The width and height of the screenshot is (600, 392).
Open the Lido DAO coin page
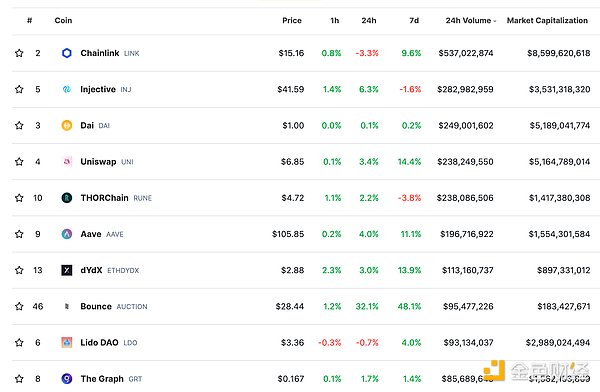[99, 342]
